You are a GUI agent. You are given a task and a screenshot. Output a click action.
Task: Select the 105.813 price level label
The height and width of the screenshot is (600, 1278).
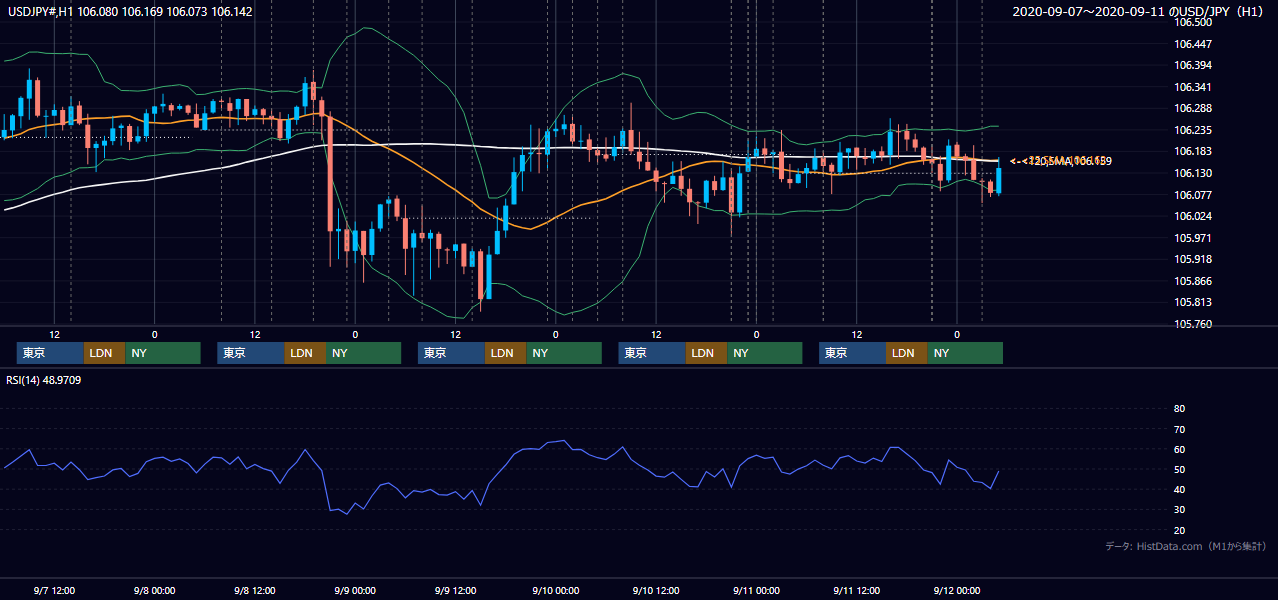(1194, 302)
